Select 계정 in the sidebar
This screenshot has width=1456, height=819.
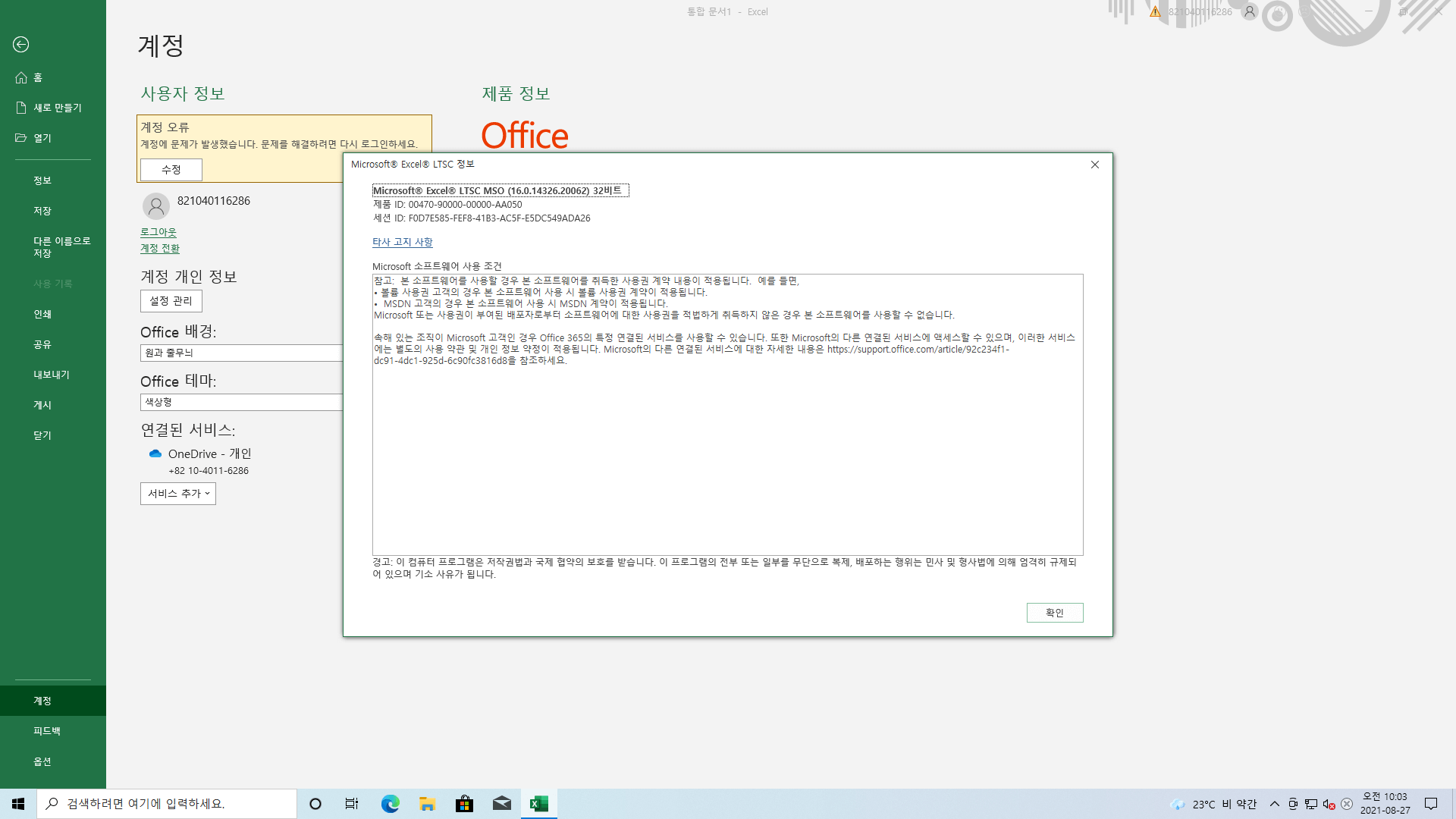click(53, 701)
